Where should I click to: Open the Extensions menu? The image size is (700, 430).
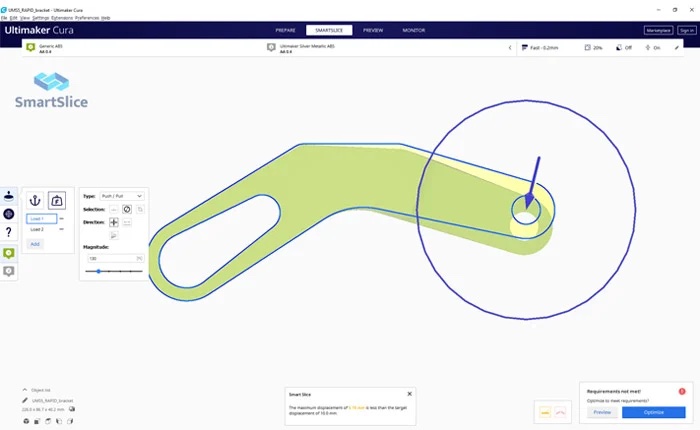tap(62, 18)
